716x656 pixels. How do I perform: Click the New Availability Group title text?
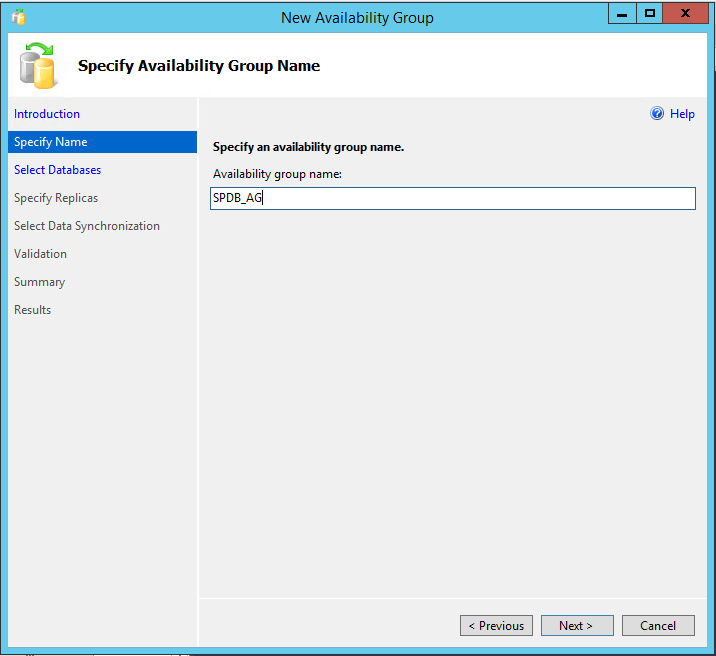357,18
